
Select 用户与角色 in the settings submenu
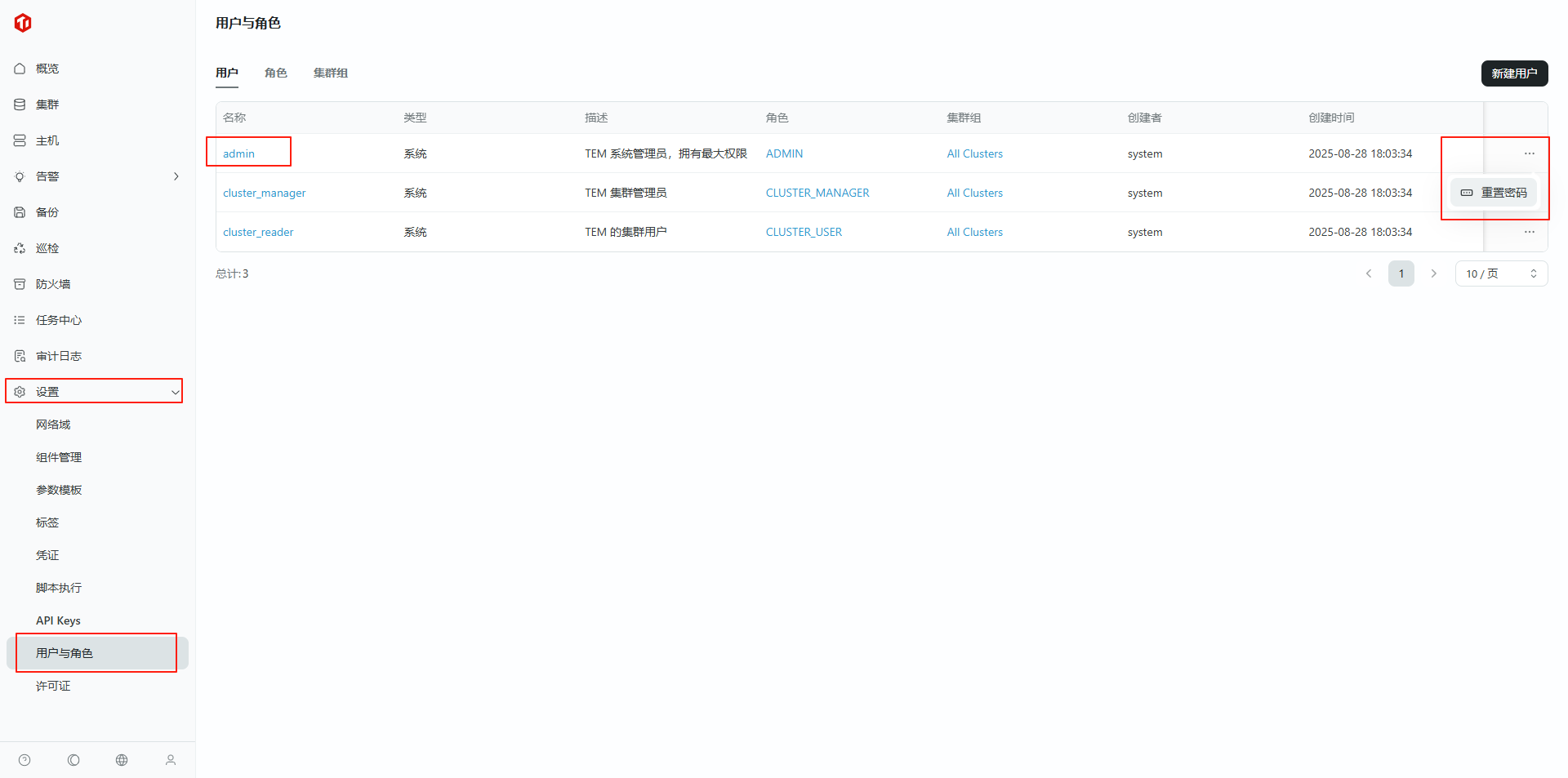pyautogui.click(x=97, y=653)
